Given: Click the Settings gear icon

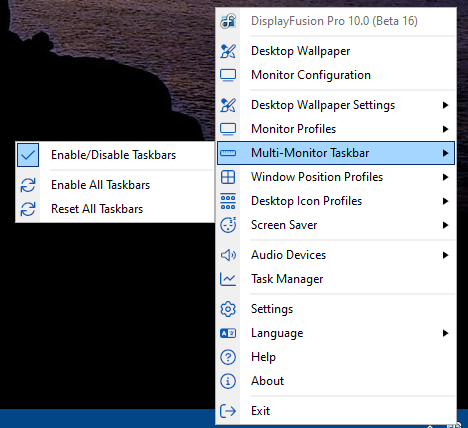Looking at the screenshot, I should click(x=228, y=309).
